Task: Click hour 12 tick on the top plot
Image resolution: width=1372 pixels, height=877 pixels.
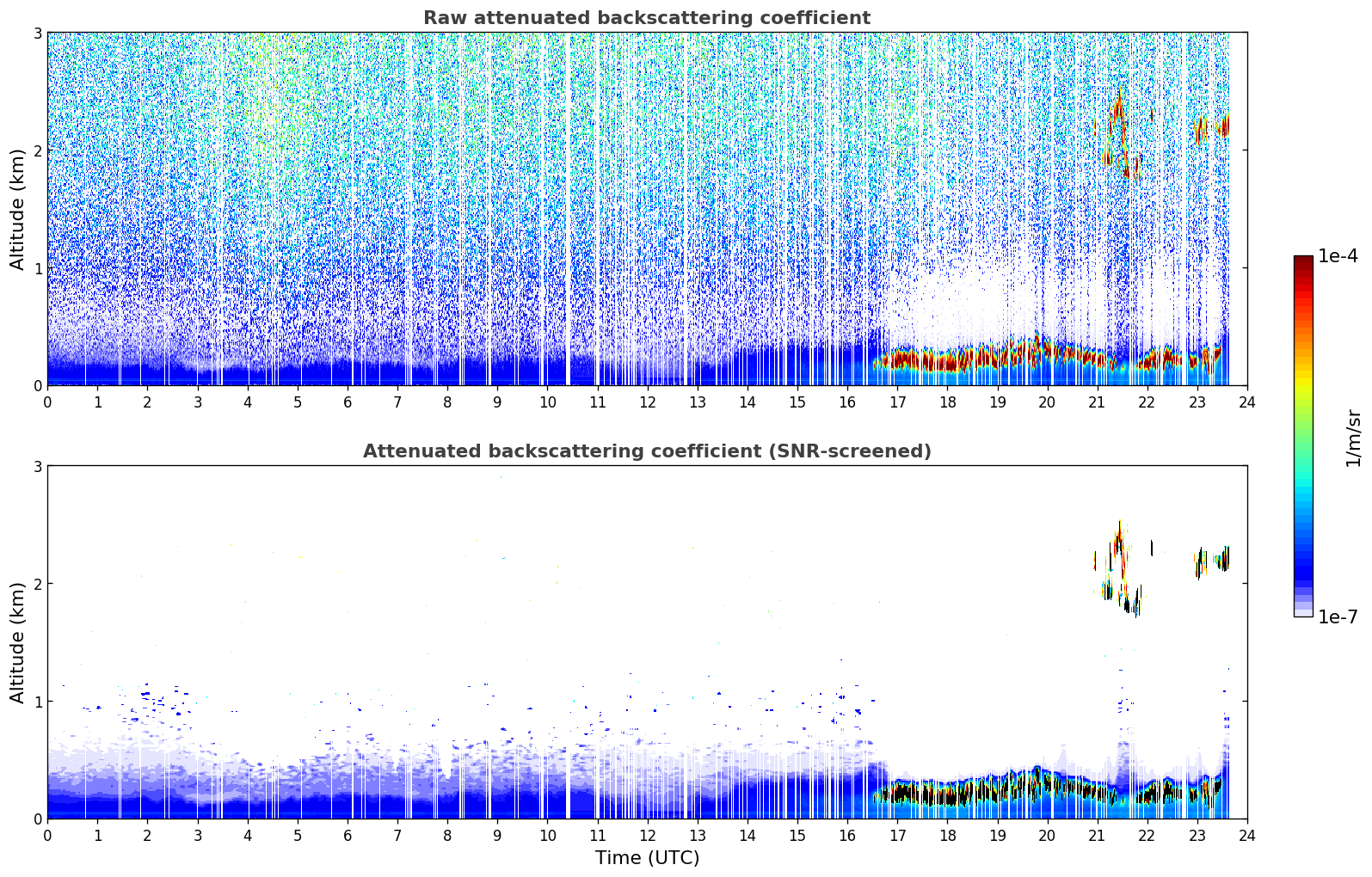Action: click(647, 402)
